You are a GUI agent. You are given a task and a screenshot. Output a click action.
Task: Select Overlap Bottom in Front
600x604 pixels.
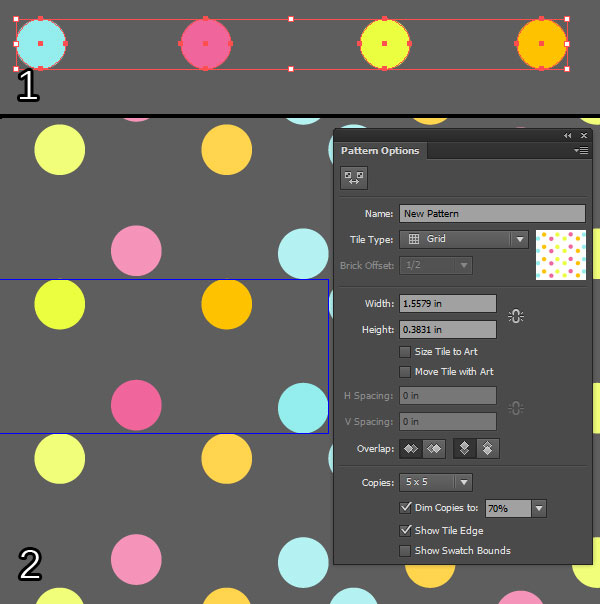click(488, 449)
